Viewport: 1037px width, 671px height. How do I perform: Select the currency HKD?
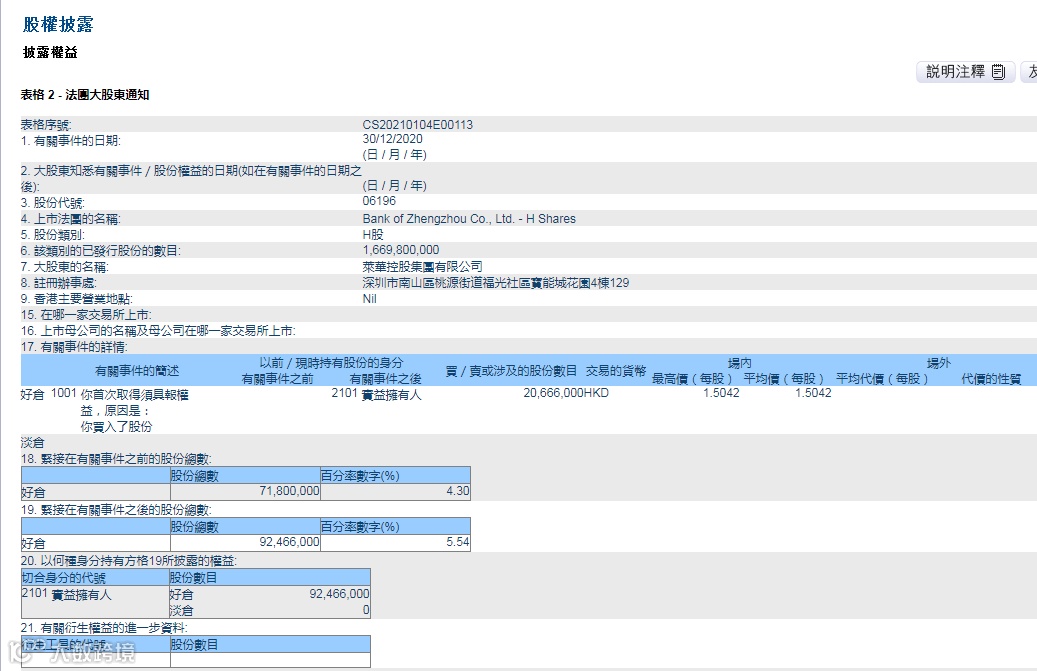pos(596,393)
